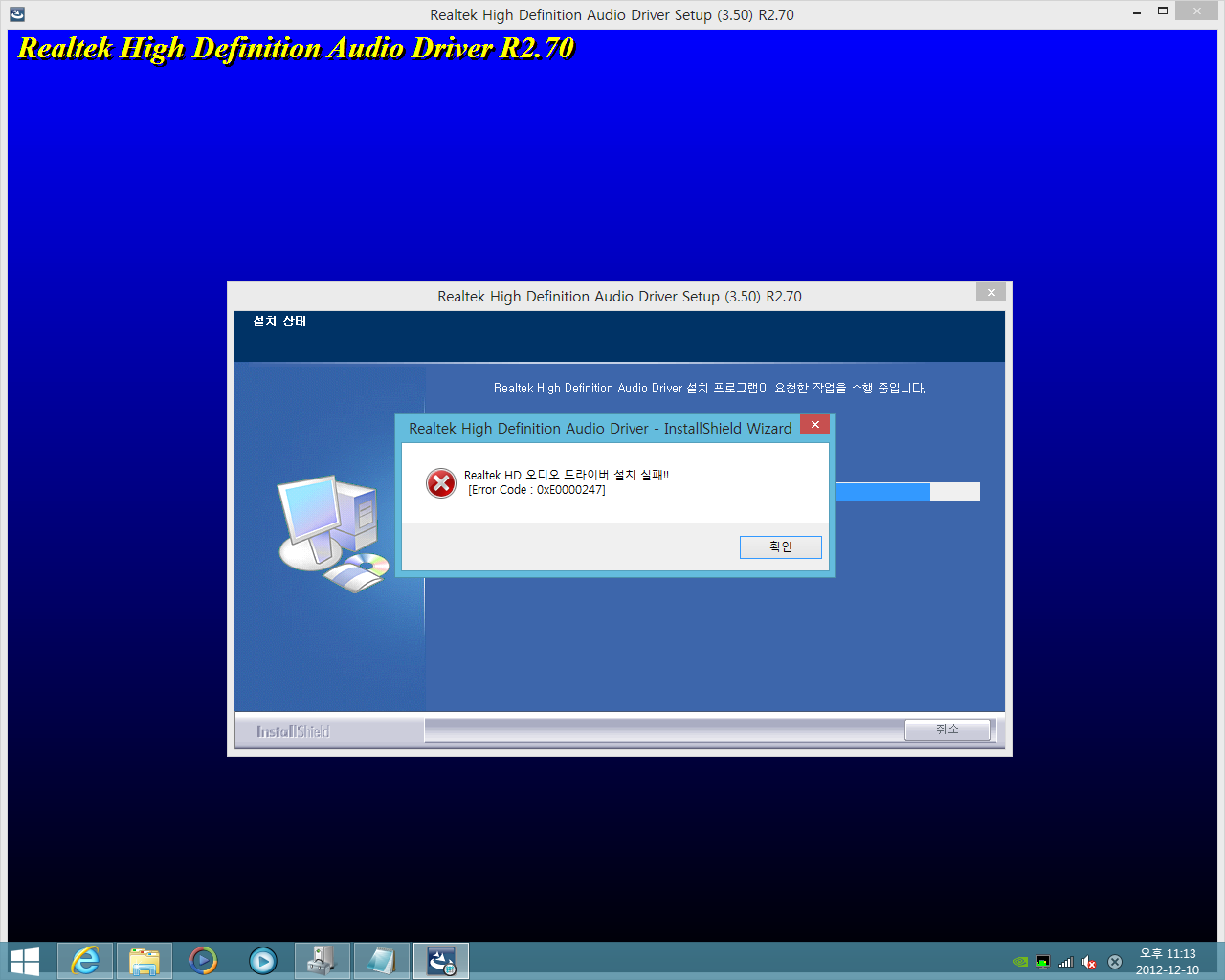The image size is (1225, 980).
Task: Click the error text 'Error Code : 0xE0000247'
Action: pos(537,490)
